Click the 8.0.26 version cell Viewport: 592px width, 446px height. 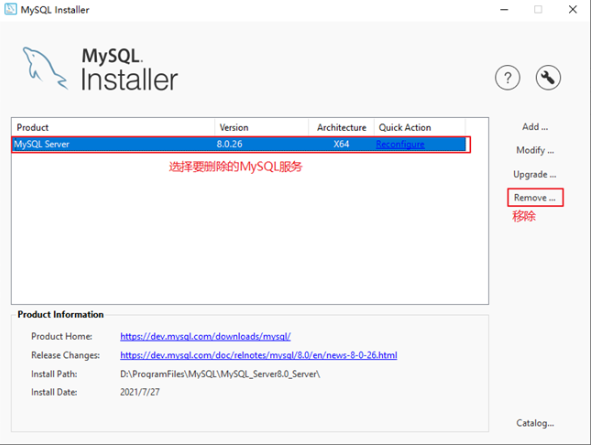pyautogui.click(x=230, y=144)
